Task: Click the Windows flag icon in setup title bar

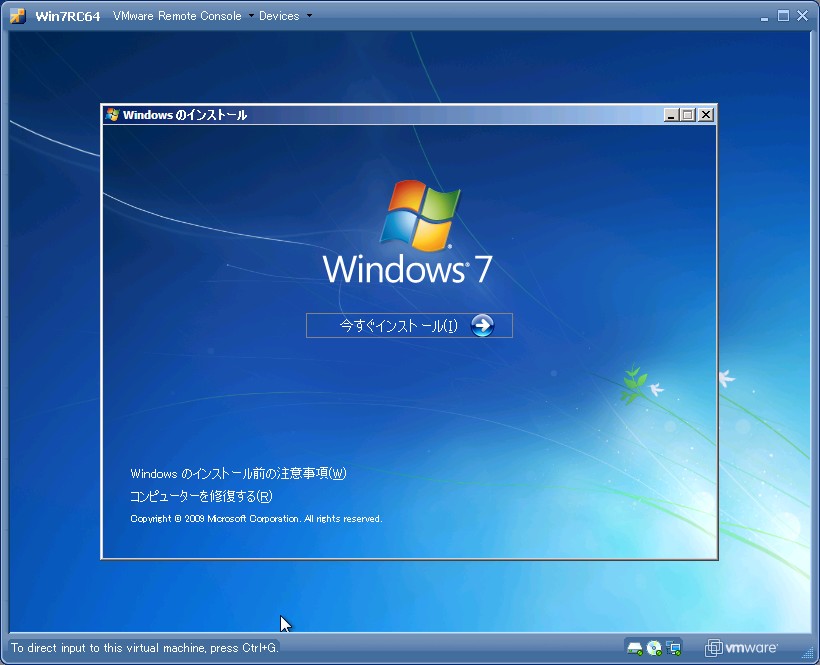Action: click(112, 114)
